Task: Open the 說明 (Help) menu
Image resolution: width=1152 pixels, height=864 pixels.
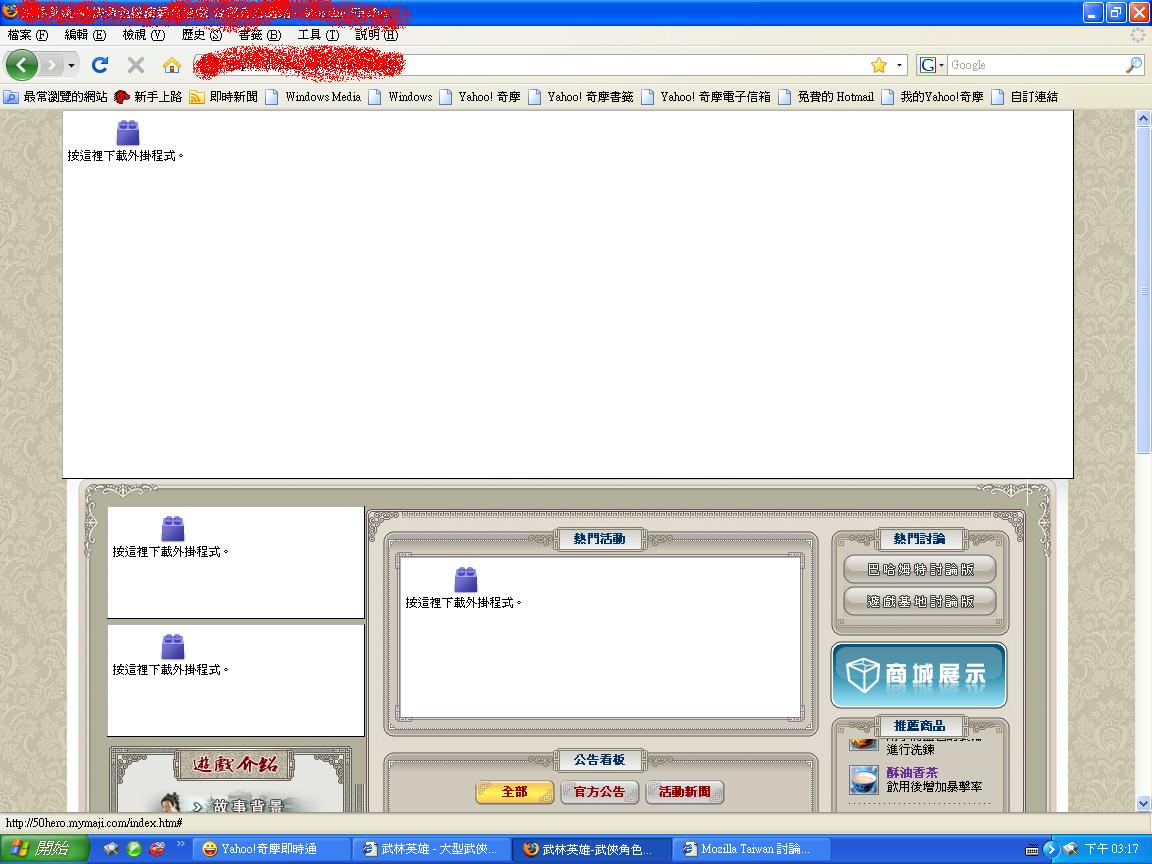Action: pos(376,35)
